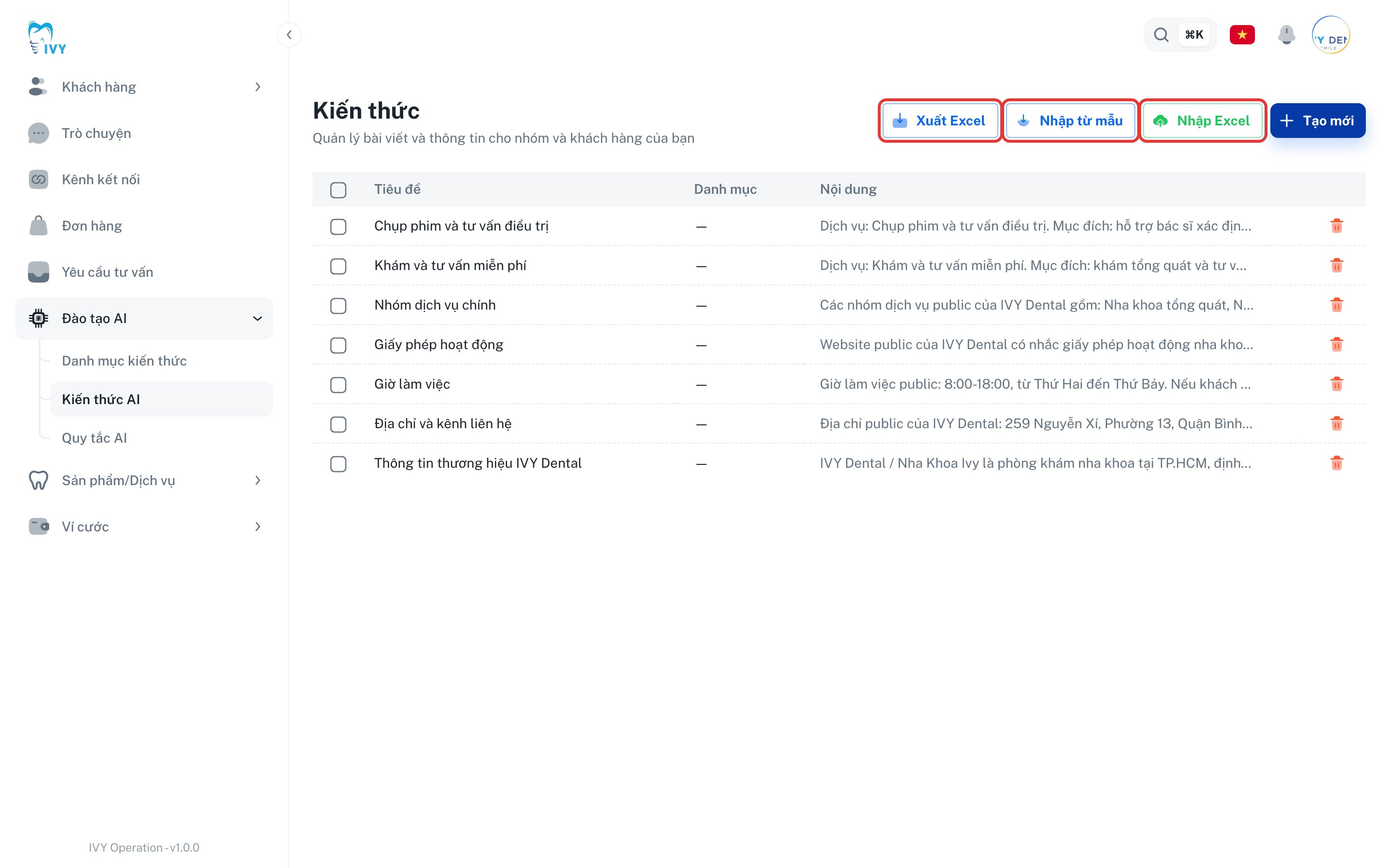The image size is (1389, 868).
Task: Click the Kênh kết nối link icon
Action: point(38,180)
